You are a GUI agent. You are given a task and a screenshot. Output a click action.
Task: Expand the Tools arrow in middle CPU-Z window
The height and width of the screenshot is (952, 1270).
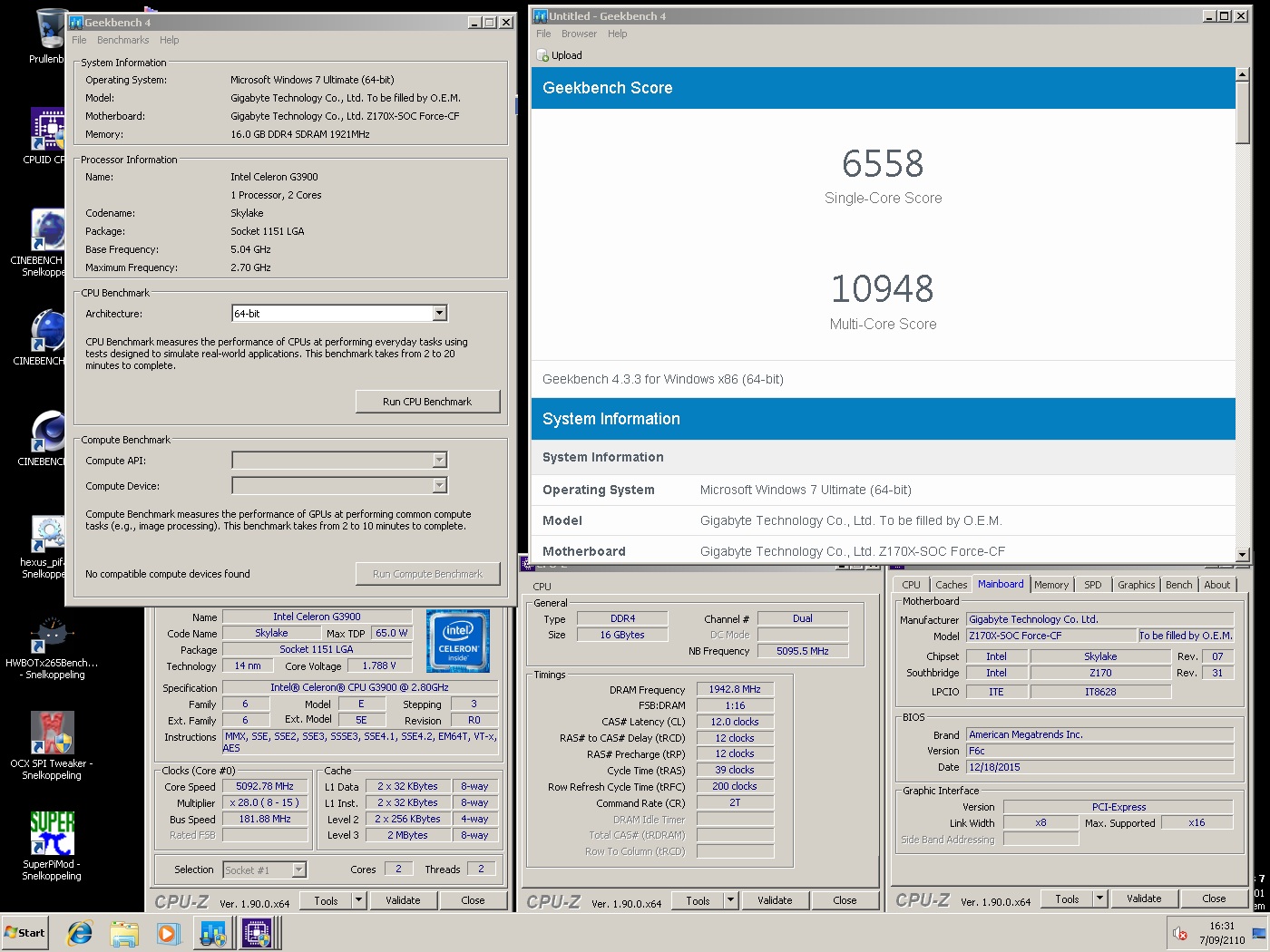pyautogui.click(x=731, y=900)
